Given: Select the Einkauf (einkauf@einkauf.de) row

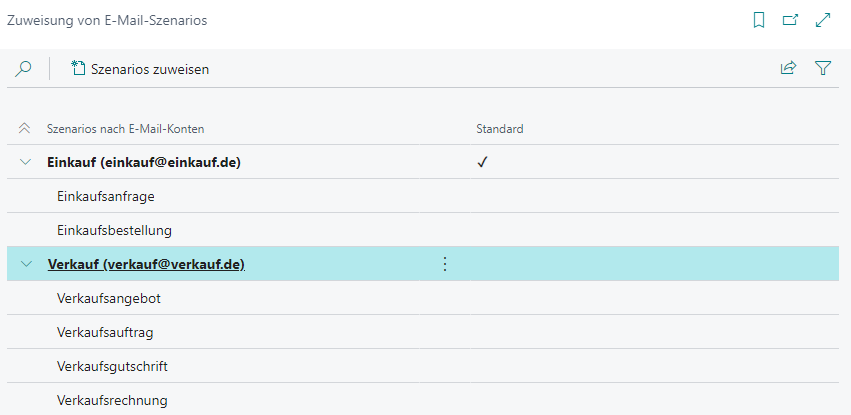Looking at the screenshot, I should [x=423, y=162].
